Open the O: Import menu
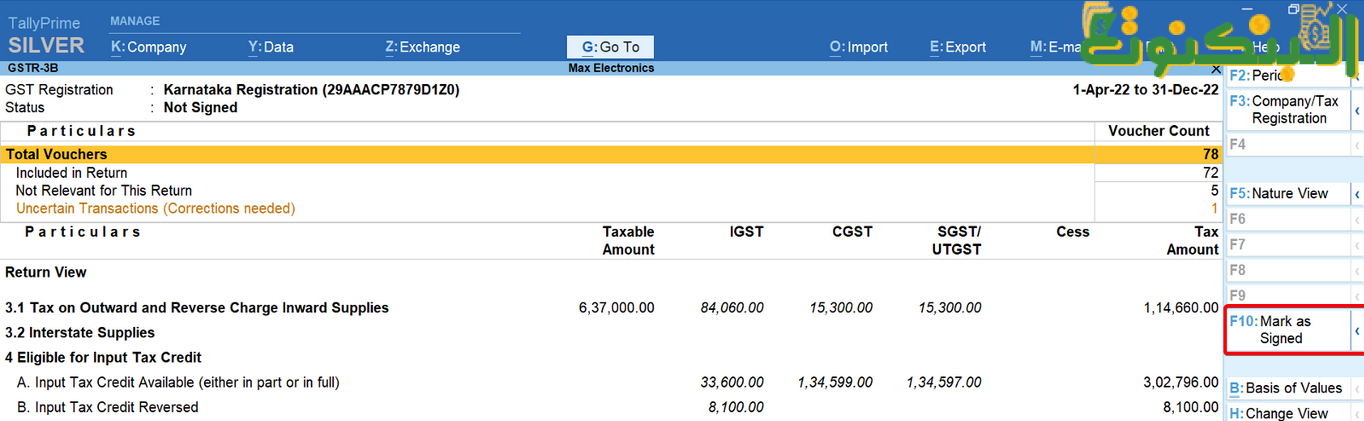1364x421 pixels. pyautogui.click(x=859, y=47)
